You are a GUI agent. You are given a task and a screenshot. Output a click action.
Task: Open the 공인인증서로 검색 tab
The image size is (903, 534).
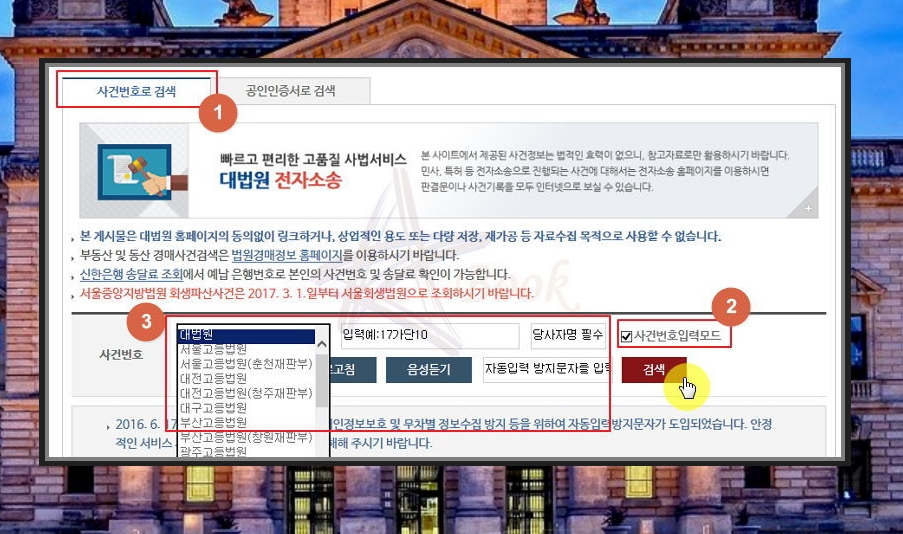pyautogui.click(x=291, y=91)
